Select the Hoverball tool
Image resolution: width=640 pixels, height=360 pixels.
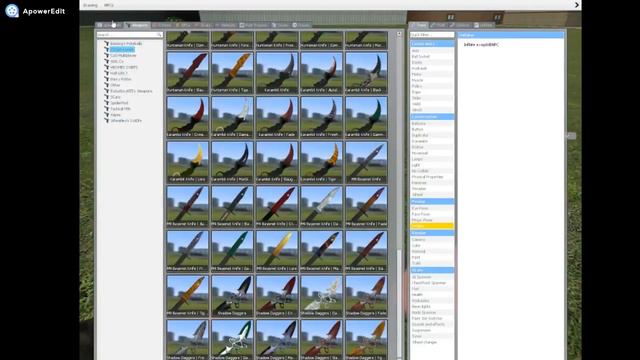pos(432,153)
